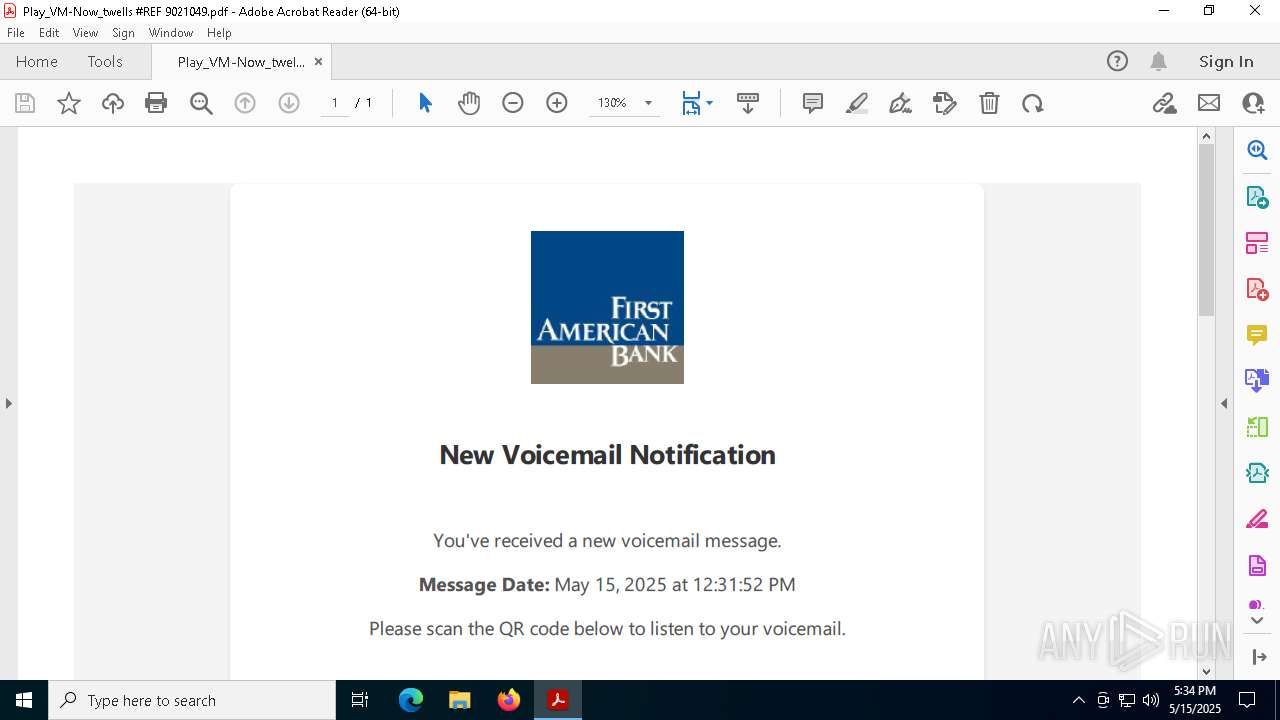Open the search tool in right pane
Image resolution: width=1280 pixels, height=720 pixels.
pyautogui.click(x=1257, y=150)
